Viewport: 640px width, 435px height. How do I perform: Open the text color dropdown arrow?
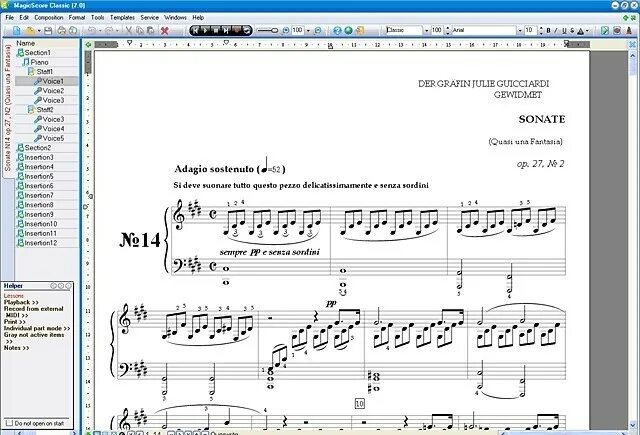tap(587, 31)
